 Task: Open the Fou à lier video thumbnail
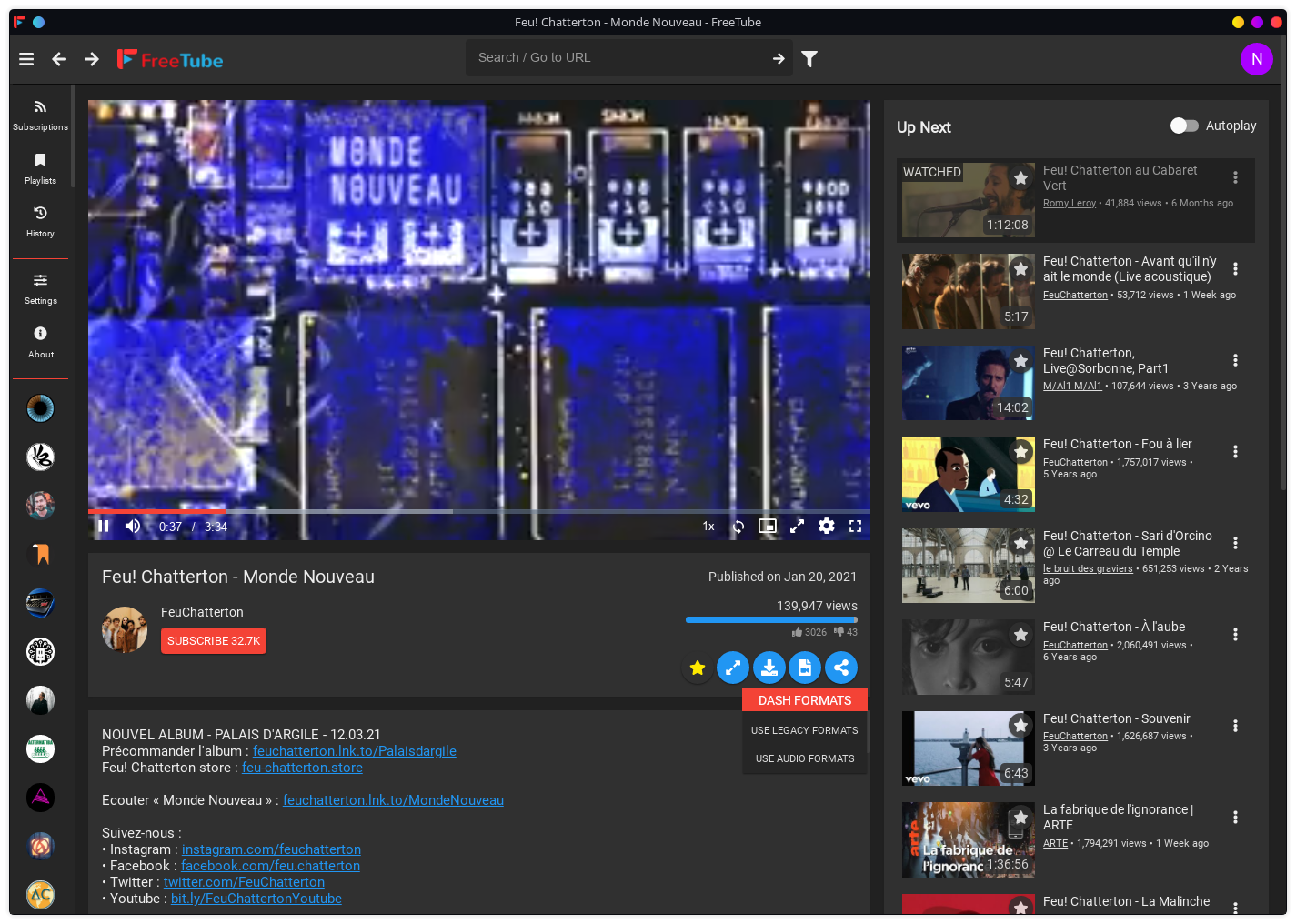[969, 474]
